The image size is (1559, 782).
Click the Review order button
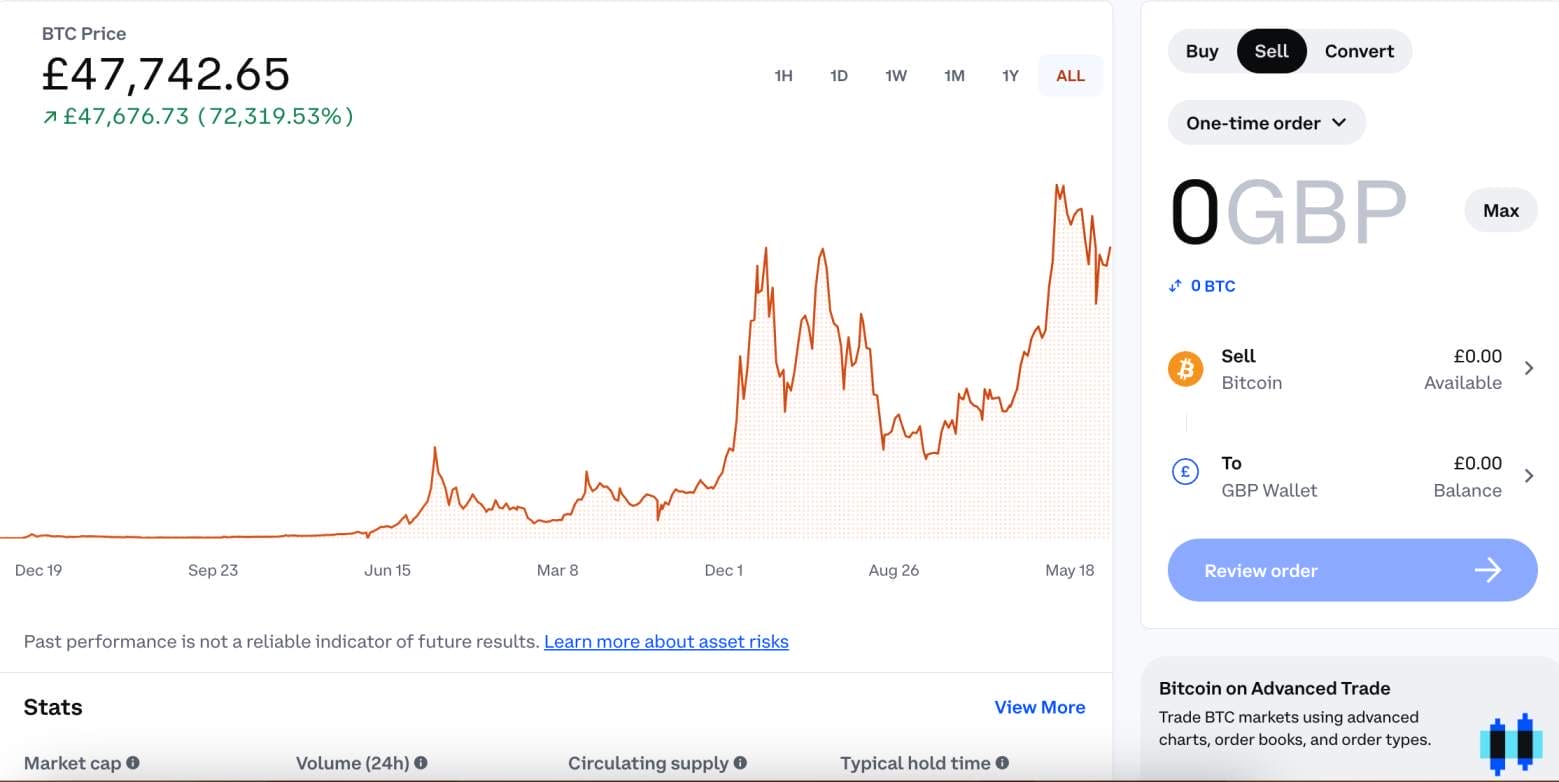pyautogui.click(x=1351, y=570)
